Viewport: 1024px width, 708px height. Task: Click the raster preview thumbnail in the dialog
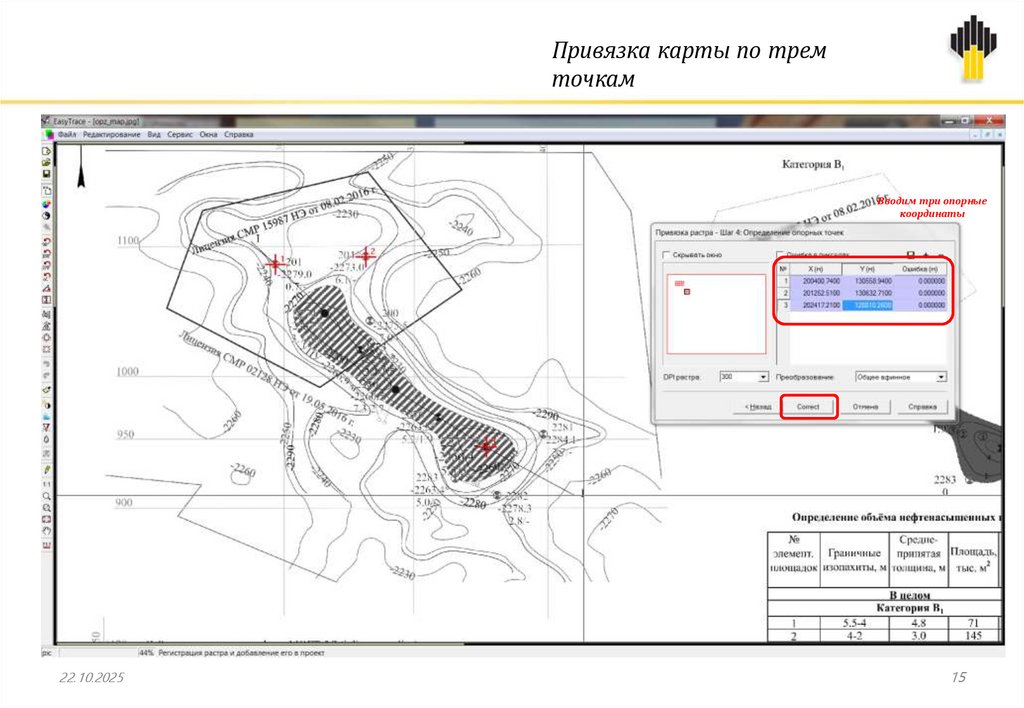coord(716,314)
